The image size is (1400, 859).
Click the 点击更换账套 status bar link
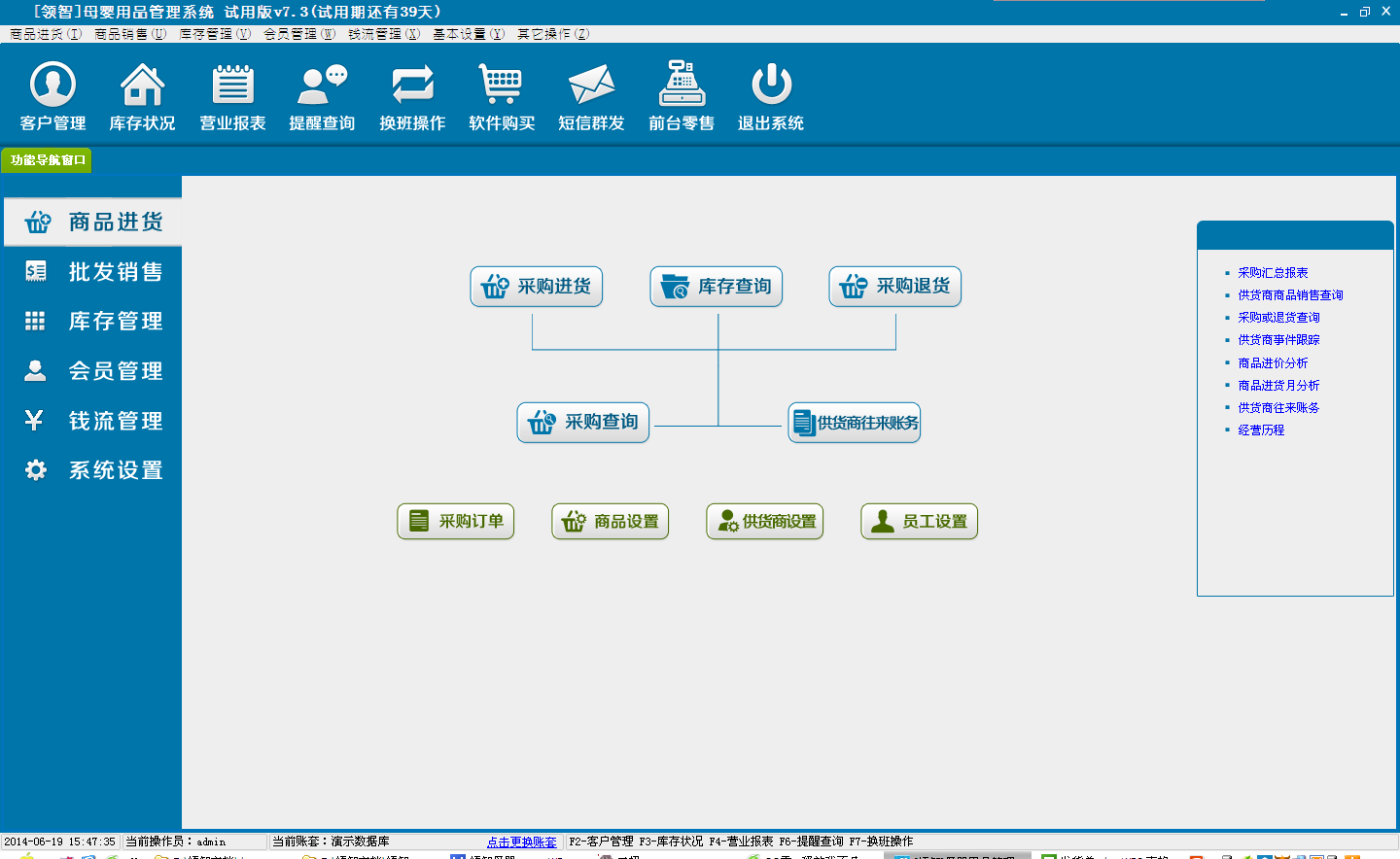[522, 842]
